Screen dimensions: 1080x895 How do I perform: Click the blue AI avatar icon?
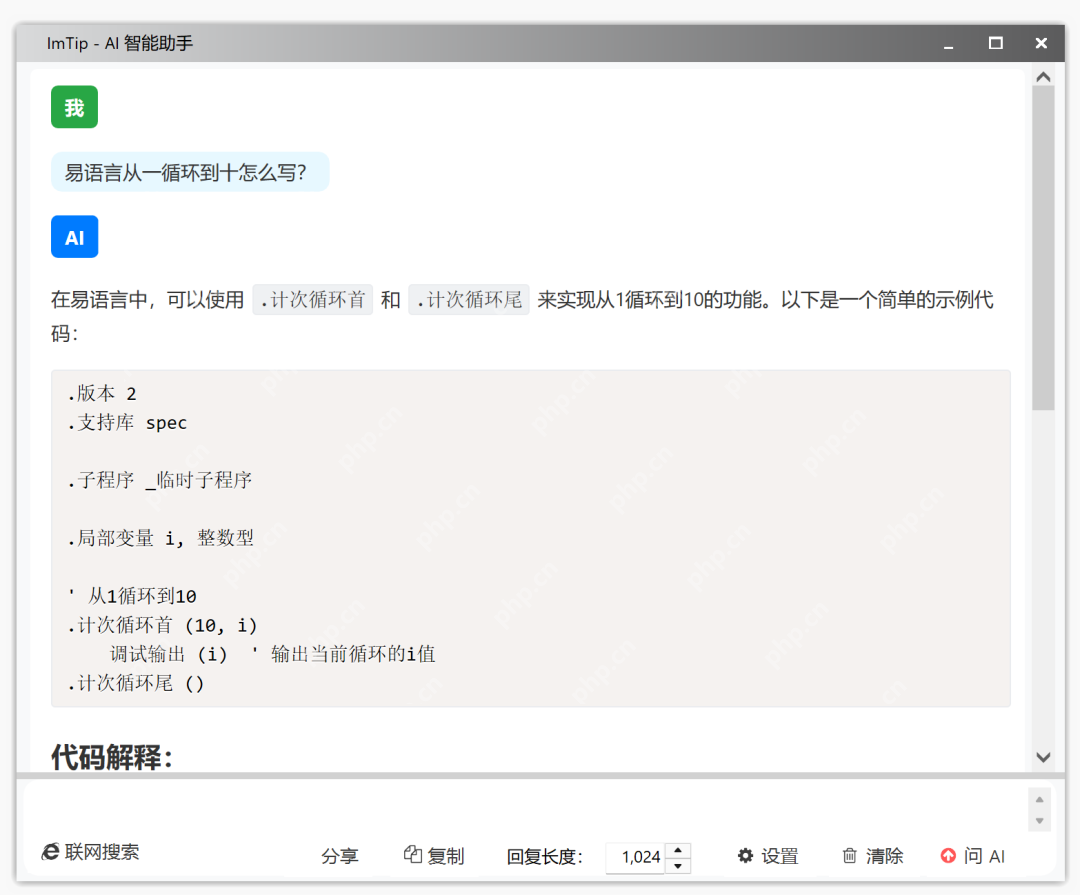point(74,237)
